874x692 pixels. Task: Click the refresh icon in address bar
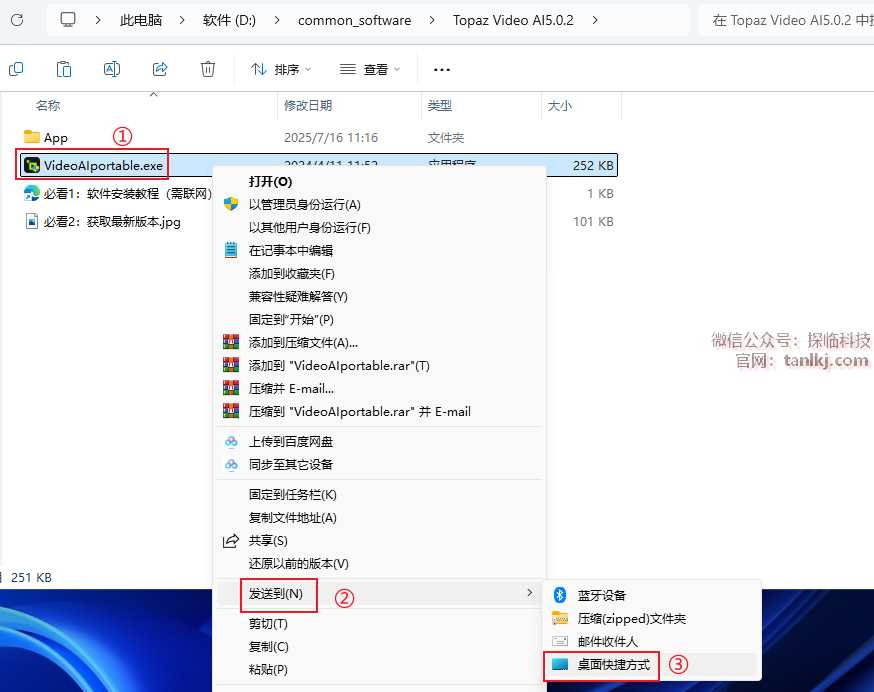pos(17,20)
